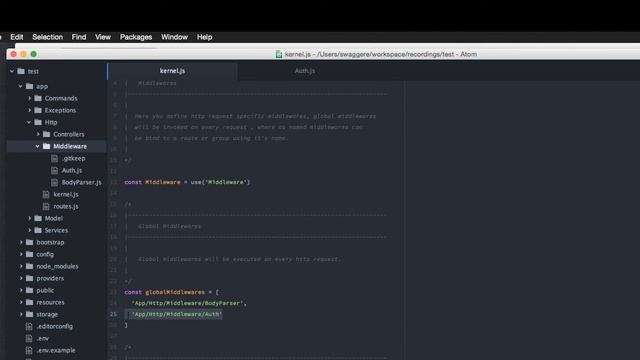Open the Packages menu
Screen dimensions: 640x360
pyautogui.click(x=136, y=37)
